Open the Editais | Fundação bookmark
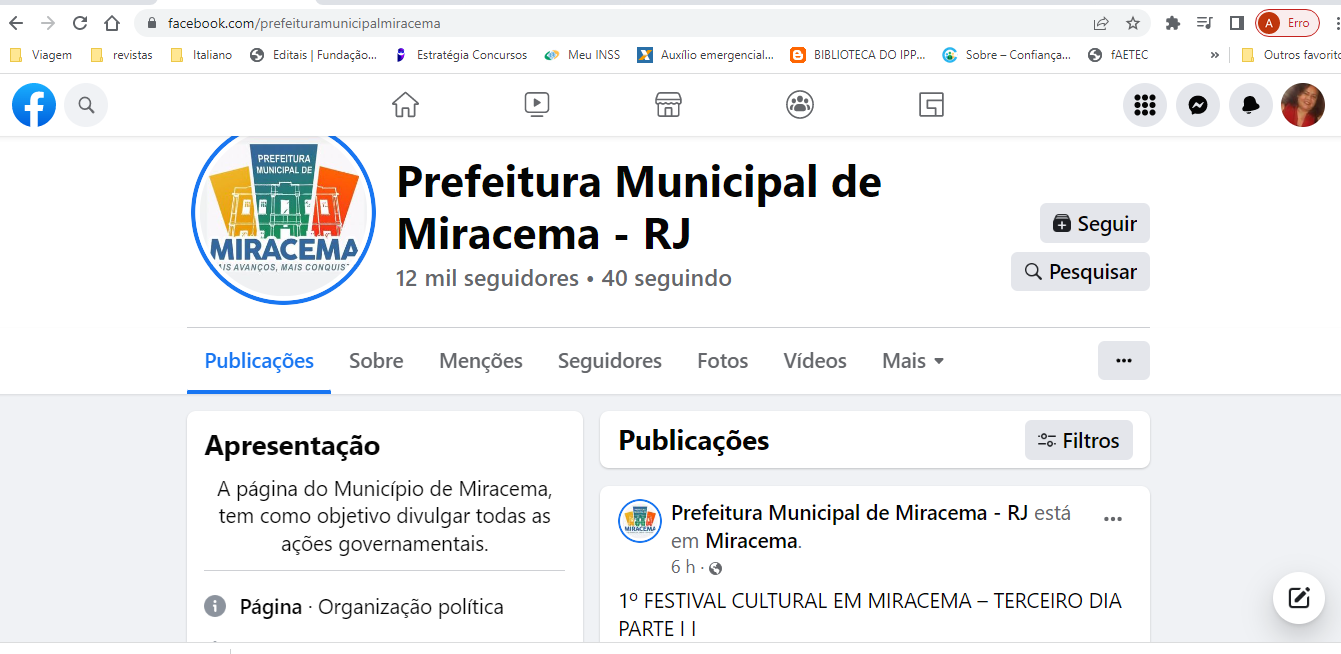Viewport: 1341px width, 654px height. pos(314,55)
